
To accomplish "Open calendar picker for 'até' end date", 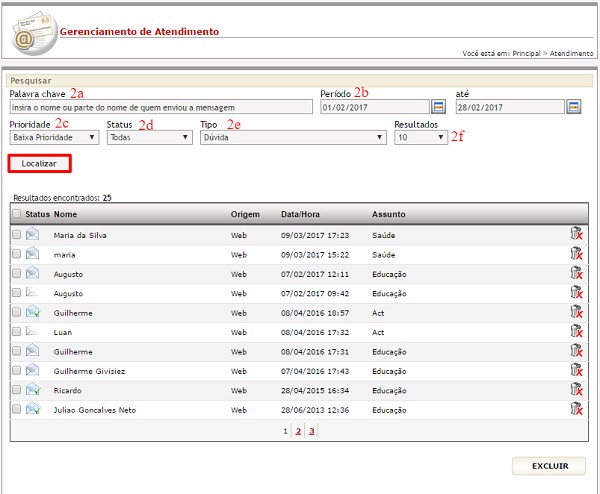I will (x=574, y=107).
